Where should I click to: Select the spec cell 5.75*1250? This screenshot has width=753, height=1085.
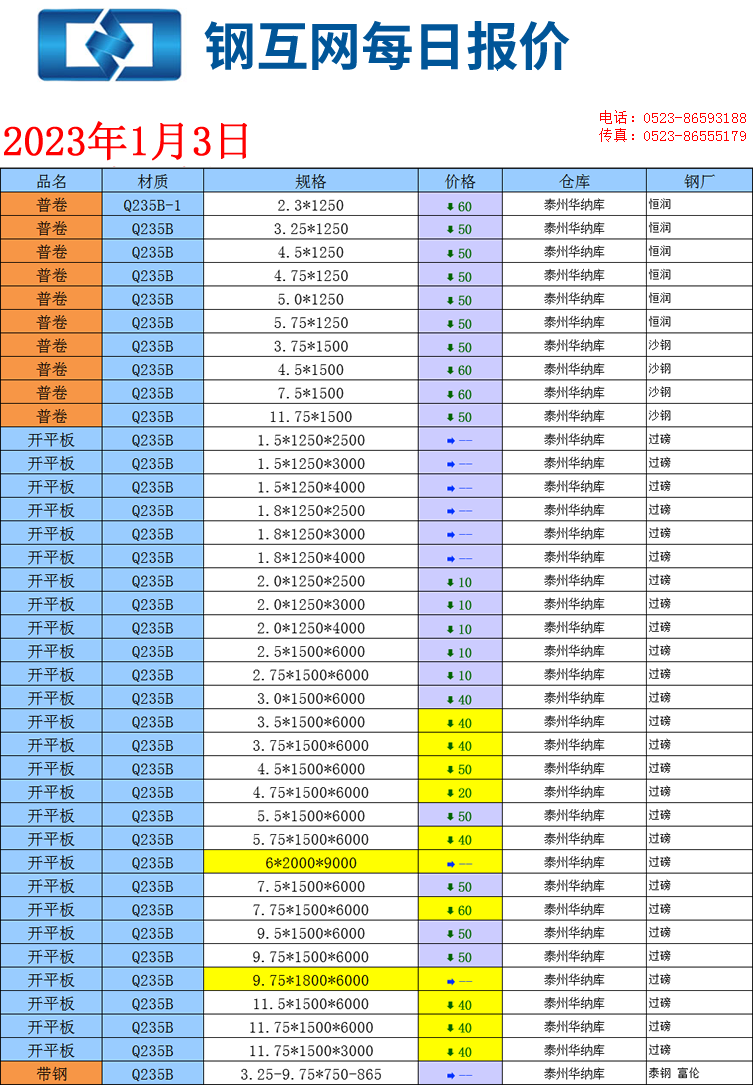tap(311, 323)
